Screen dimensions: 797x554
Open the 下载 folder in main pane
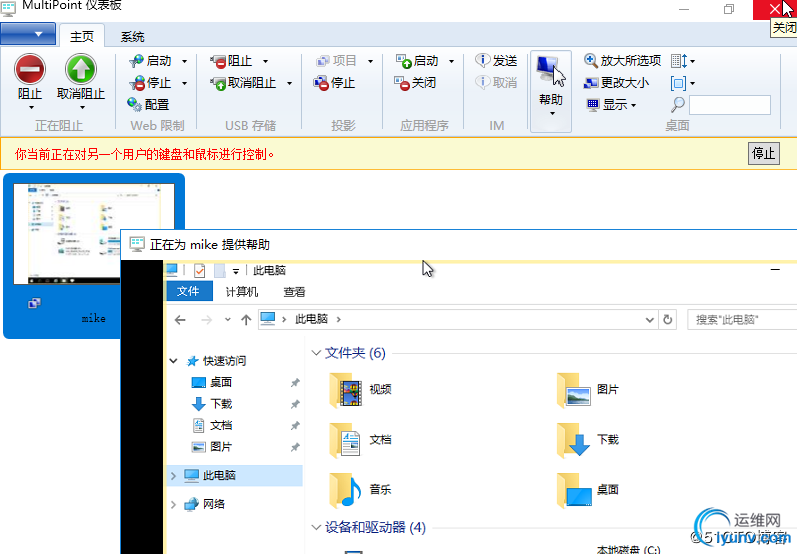click(x=588, y=440)
